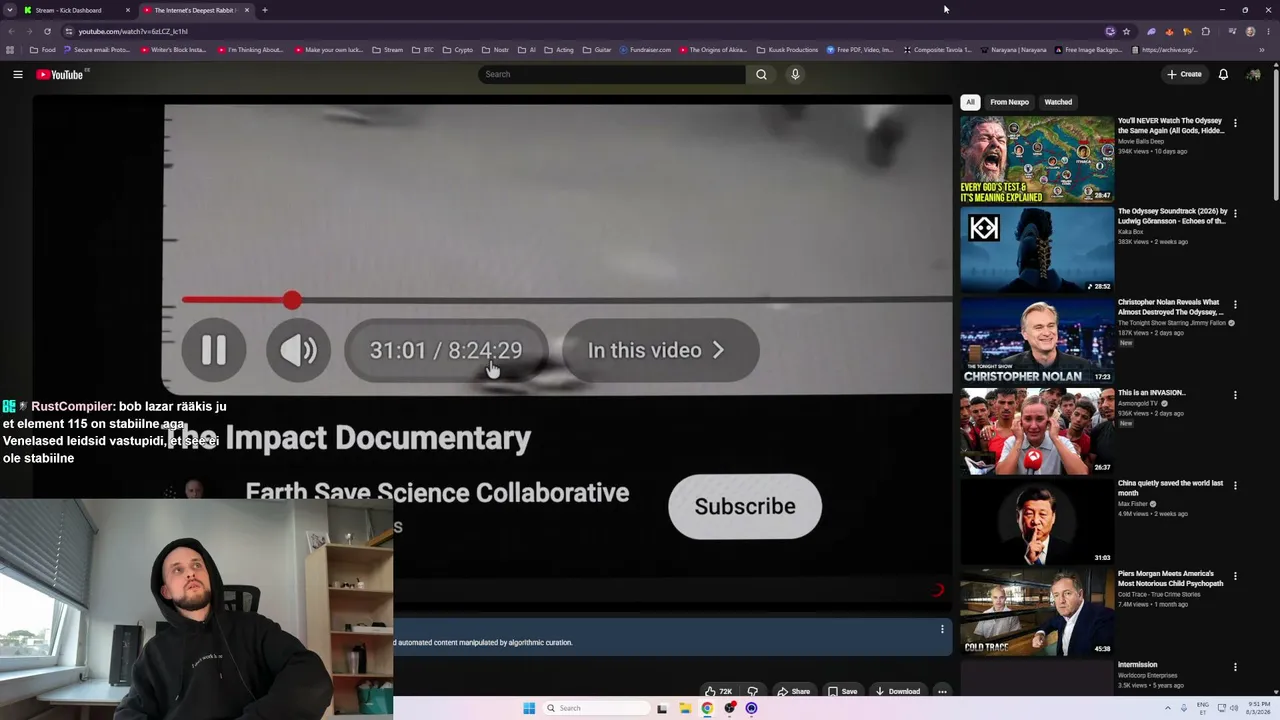The height and width of the screenshot is (720, 1280).
Task: Open the CHRISTOPHER NOLAN Tonight Show thumbnail
Action: [1037, 341]
